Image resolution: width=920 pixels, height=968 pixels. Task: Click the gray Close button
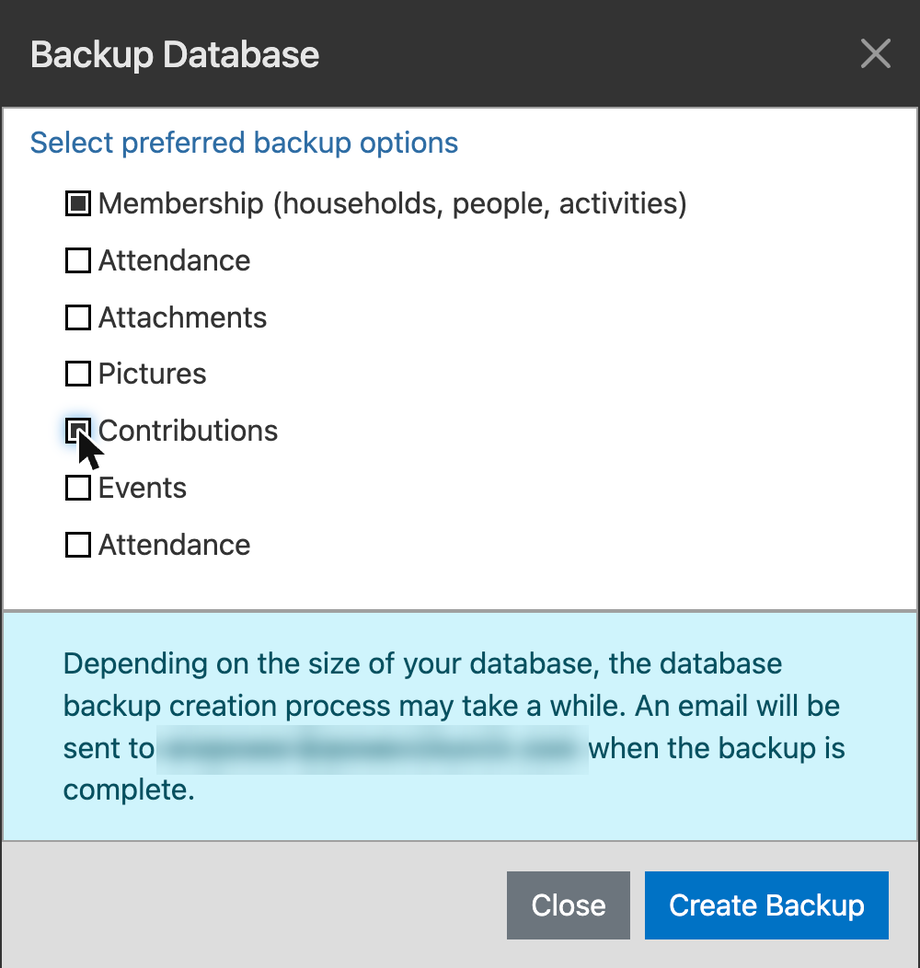point(568,905)
